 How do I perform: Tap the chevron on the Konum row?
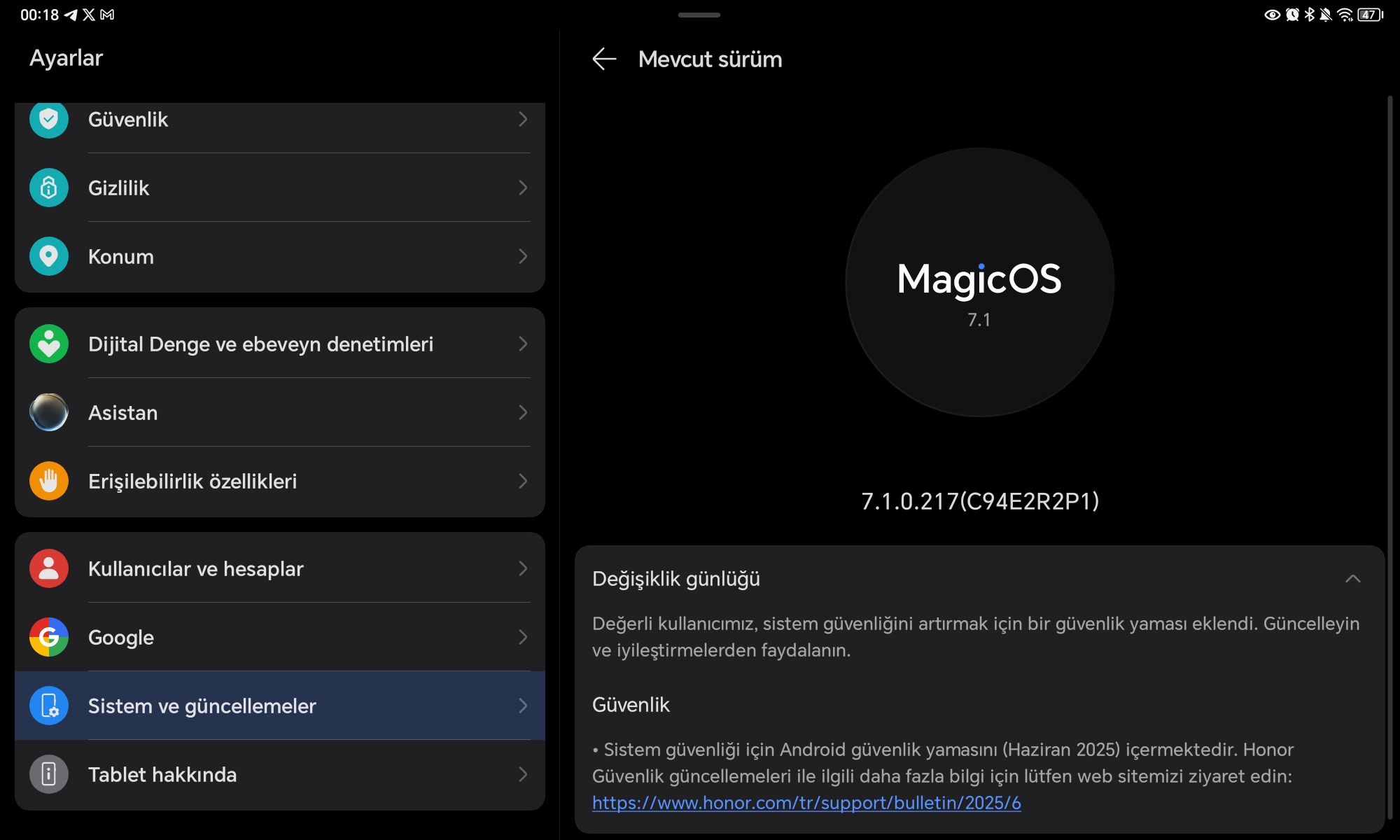523,256
